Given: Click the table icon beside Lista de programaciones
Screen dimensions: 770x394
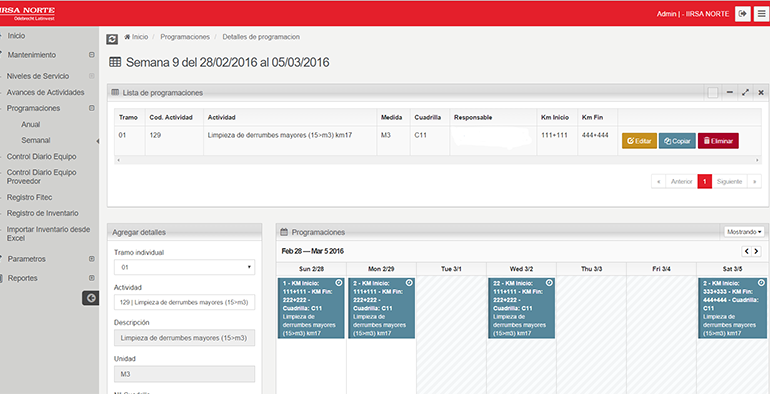Looking at the screenshot, I should (x=115, y=92).
